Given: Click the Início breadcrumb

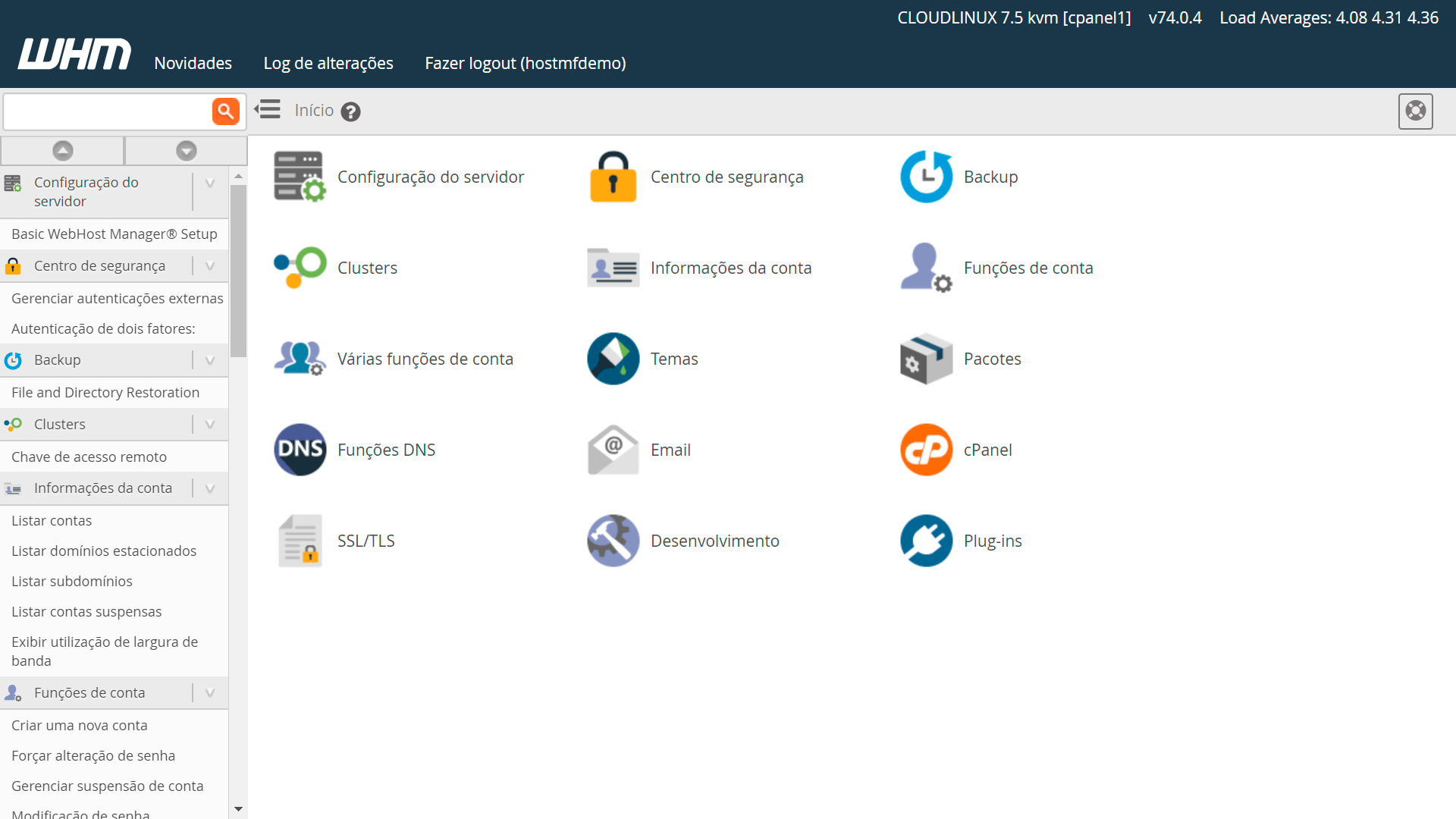Looking at the screenshot, I should (314, 111).
